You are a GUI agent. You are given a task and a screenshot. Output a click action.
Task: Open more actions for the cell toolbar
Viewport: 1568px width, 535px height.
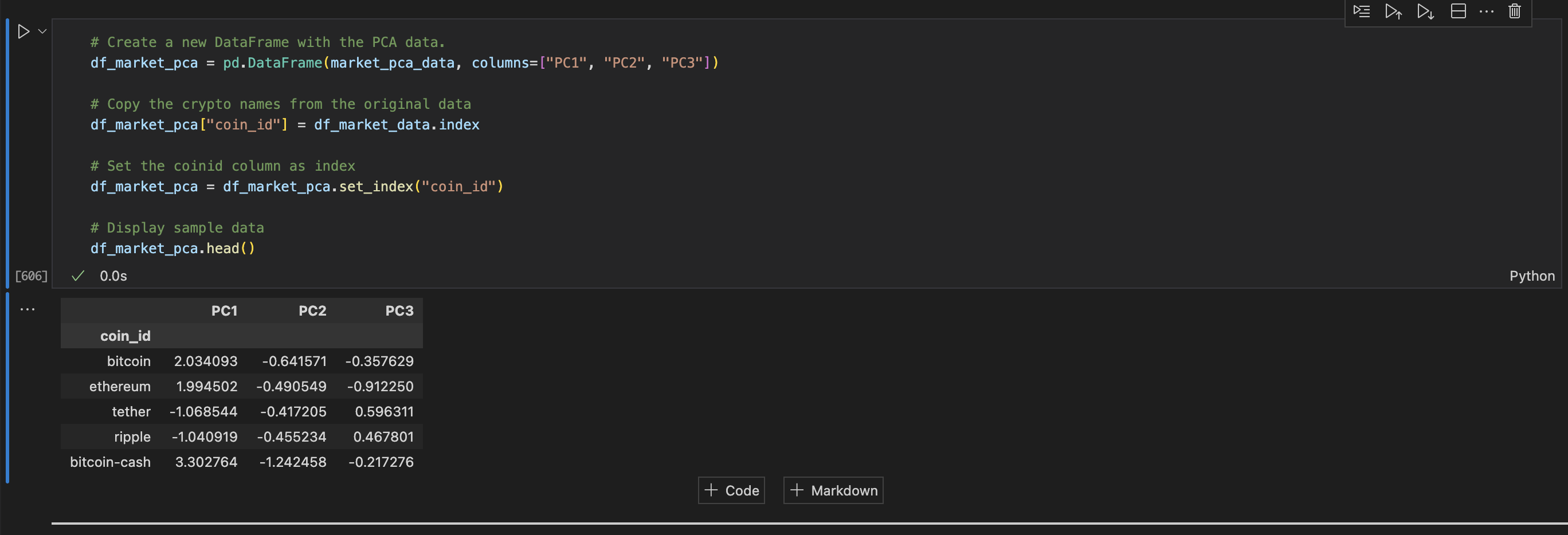1487,11
